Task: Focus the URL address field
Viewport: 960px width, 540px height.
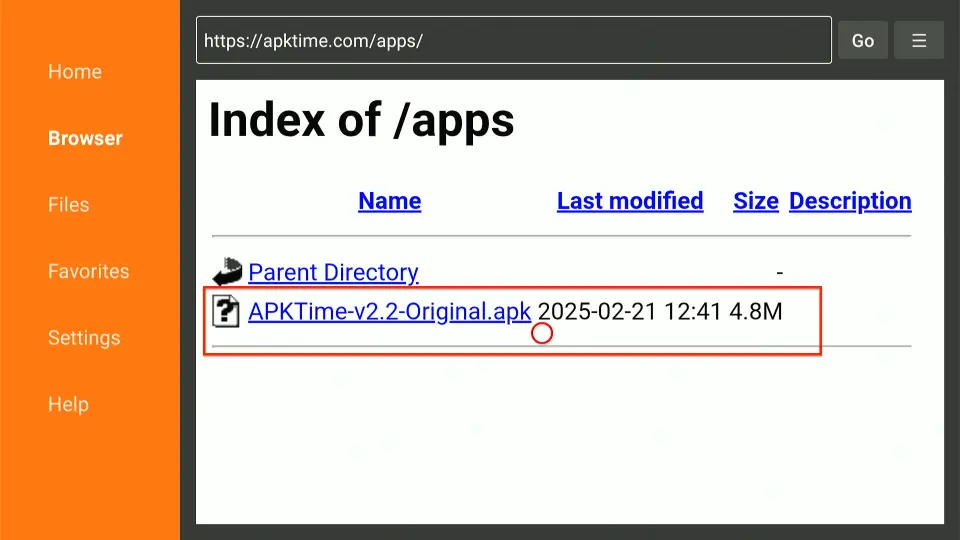Action: (514, 40)
